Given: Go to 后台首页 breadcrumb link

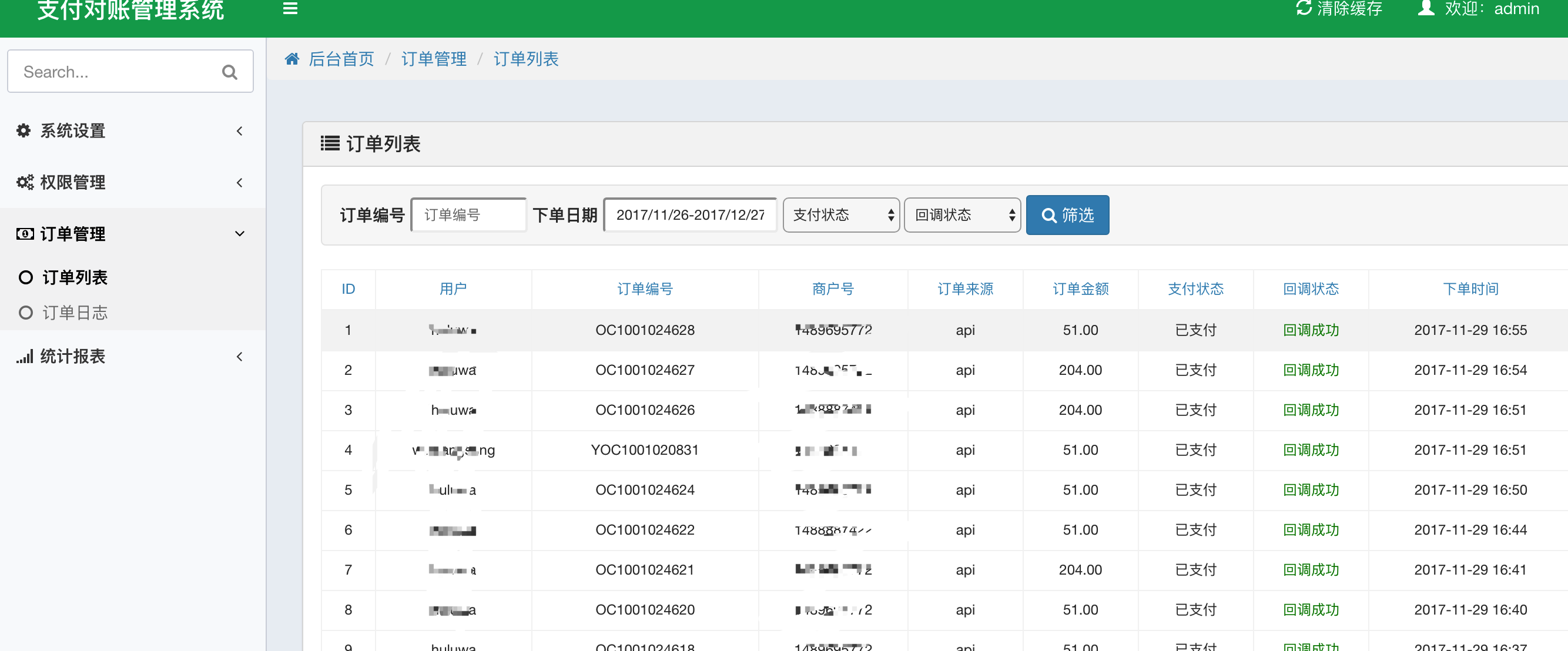Looking at the screenshot, I should (341, 59).
